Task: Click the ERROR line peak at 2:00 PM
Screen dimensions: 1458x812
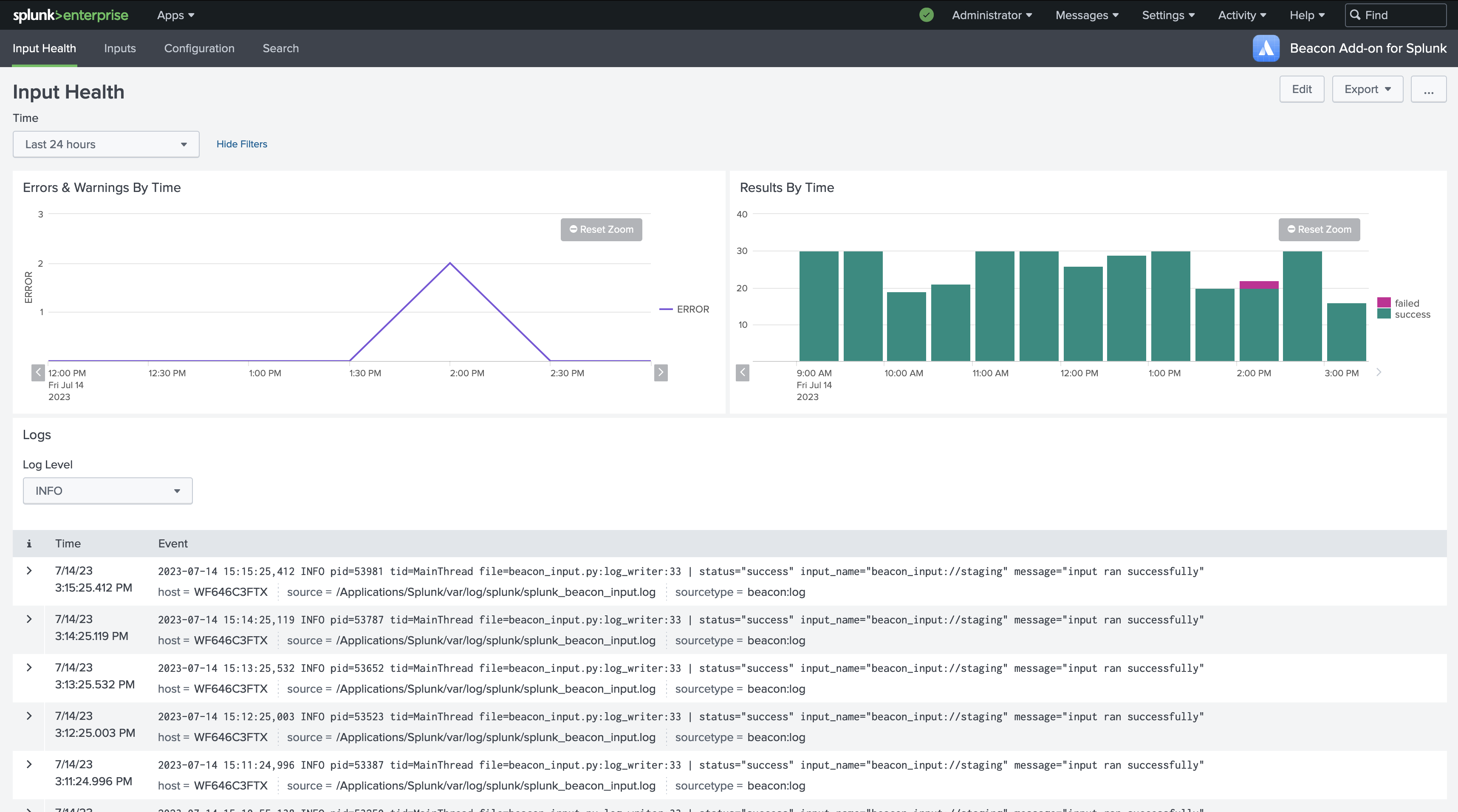Action: (x=450, y=263)
